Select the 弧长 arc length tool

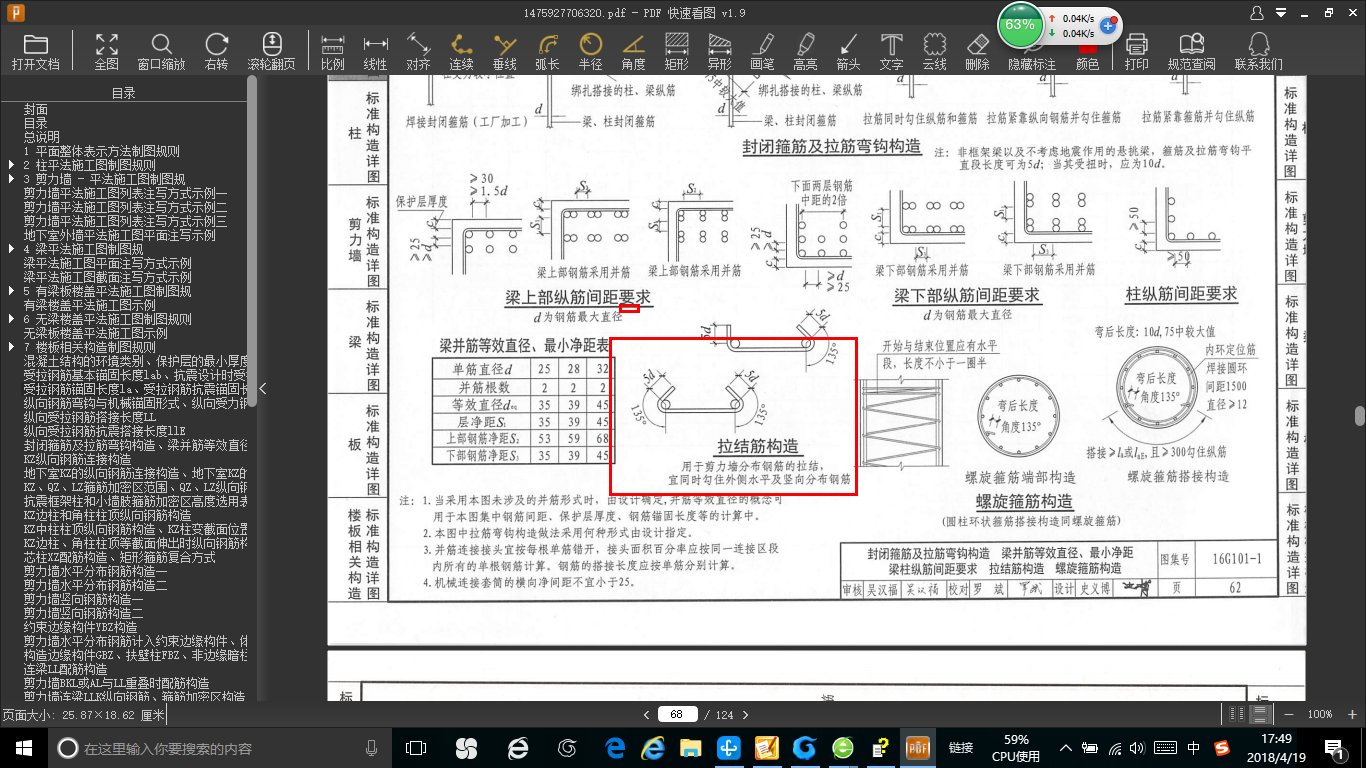(x=547, y=51)
